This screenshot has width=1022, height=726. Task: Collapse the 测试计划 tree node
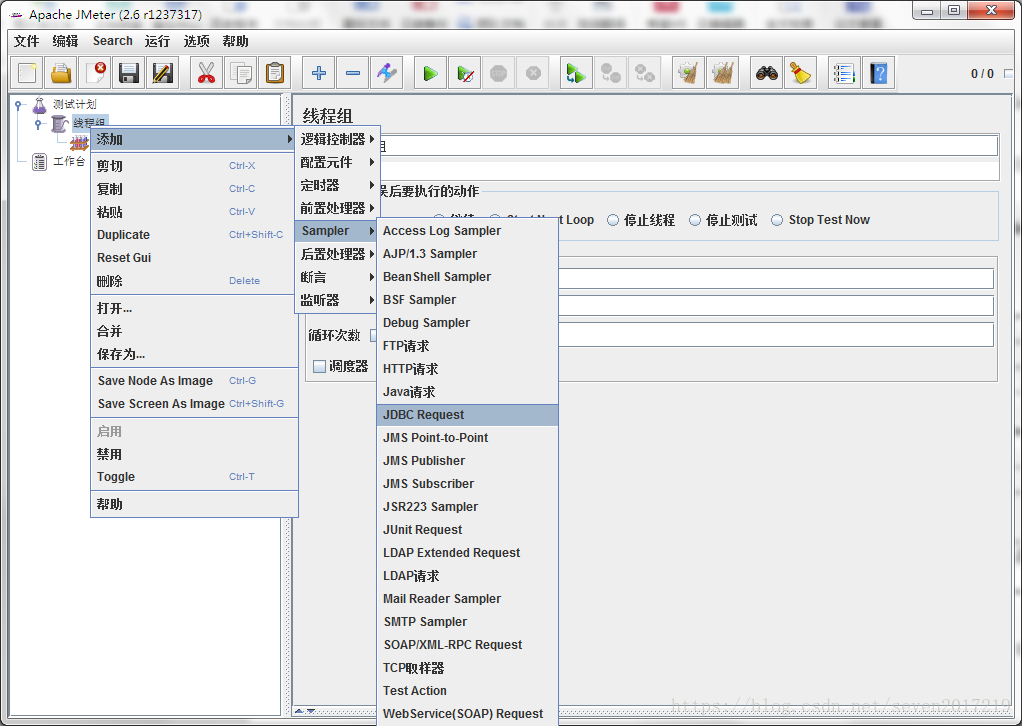(x=18, y=104)
